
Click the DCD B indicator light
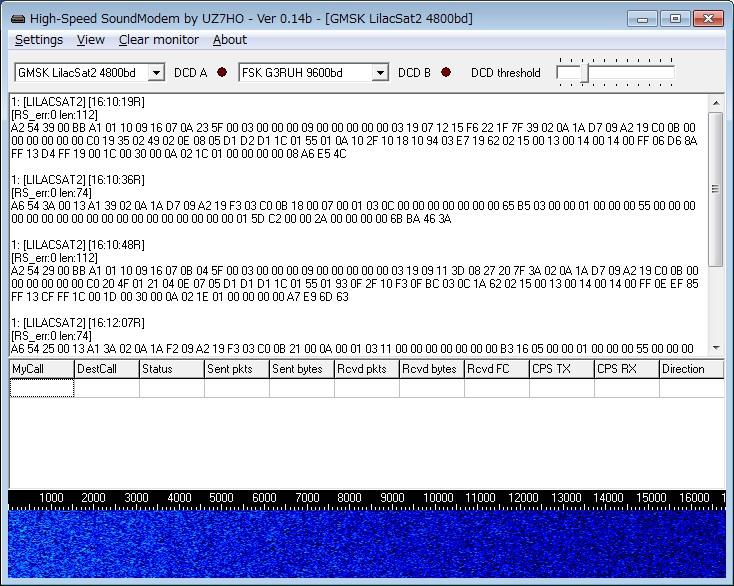(446, 72)
